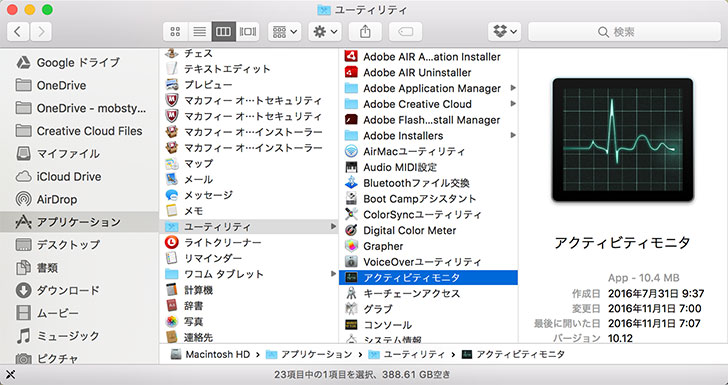This screenshot has width=728, height=385.
Task: Open Creative Cloud Files in sidebar
Action: tap(79, 131)
